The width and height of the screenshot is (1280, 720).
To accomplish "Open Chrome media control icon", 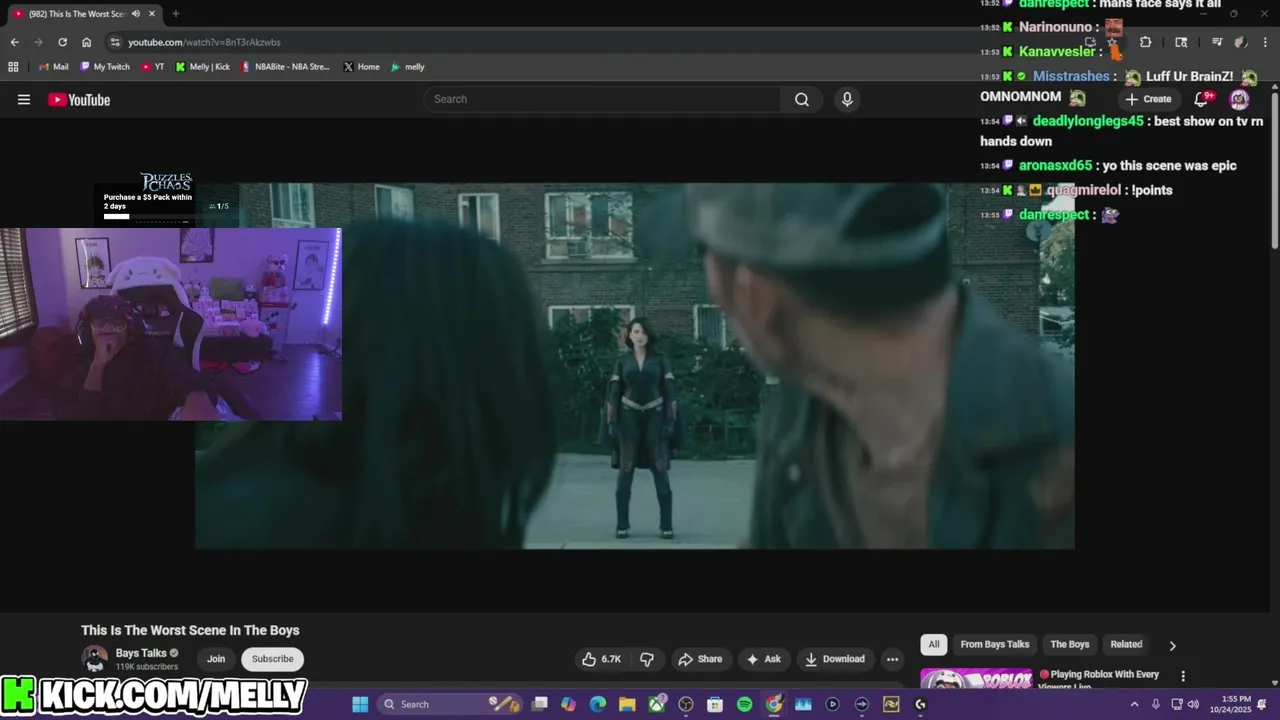I will coord(1217,42).
